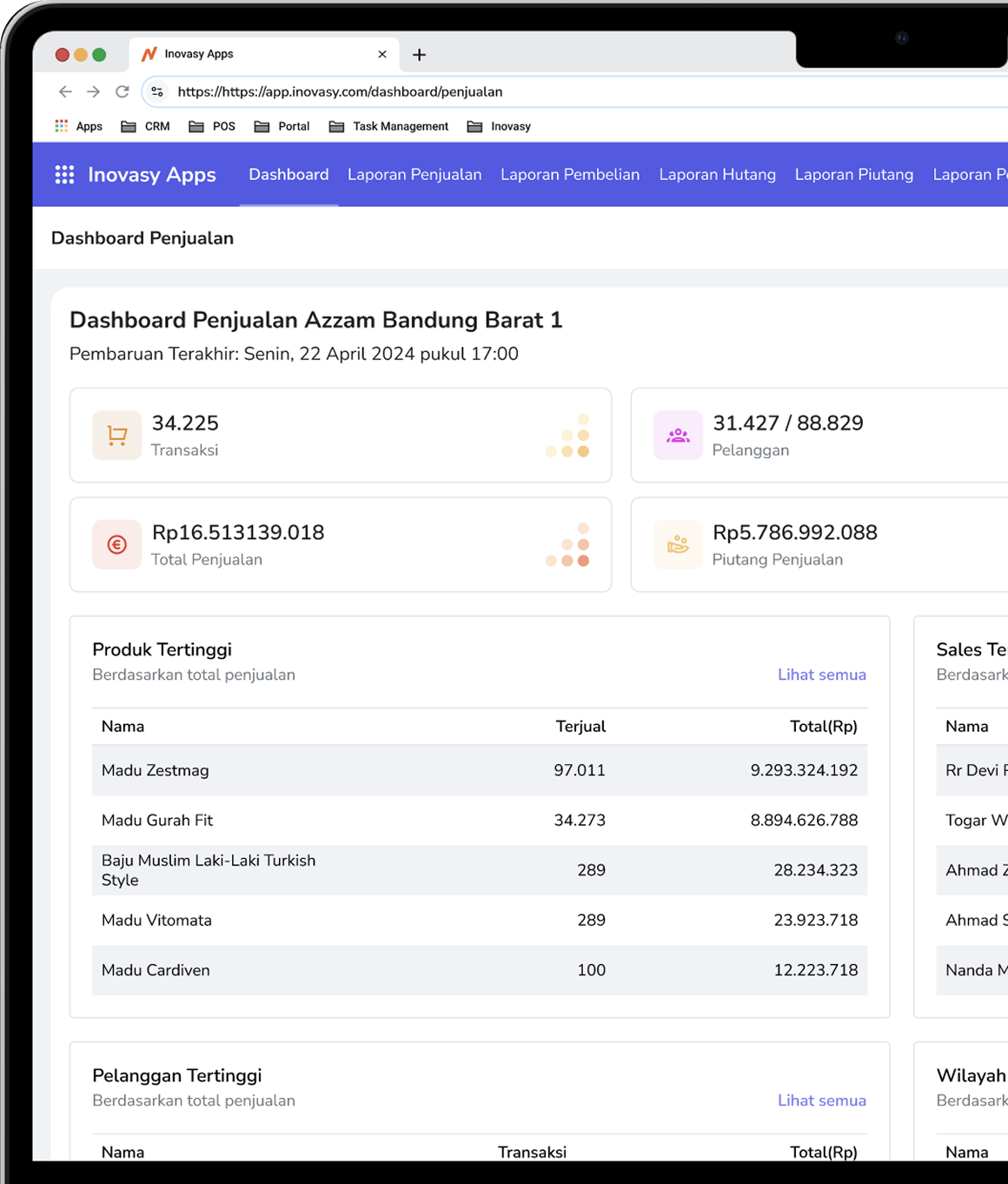Click the yellow macOS minimize button
This screenshot has width=1008, height=1184.
[81, 55]
